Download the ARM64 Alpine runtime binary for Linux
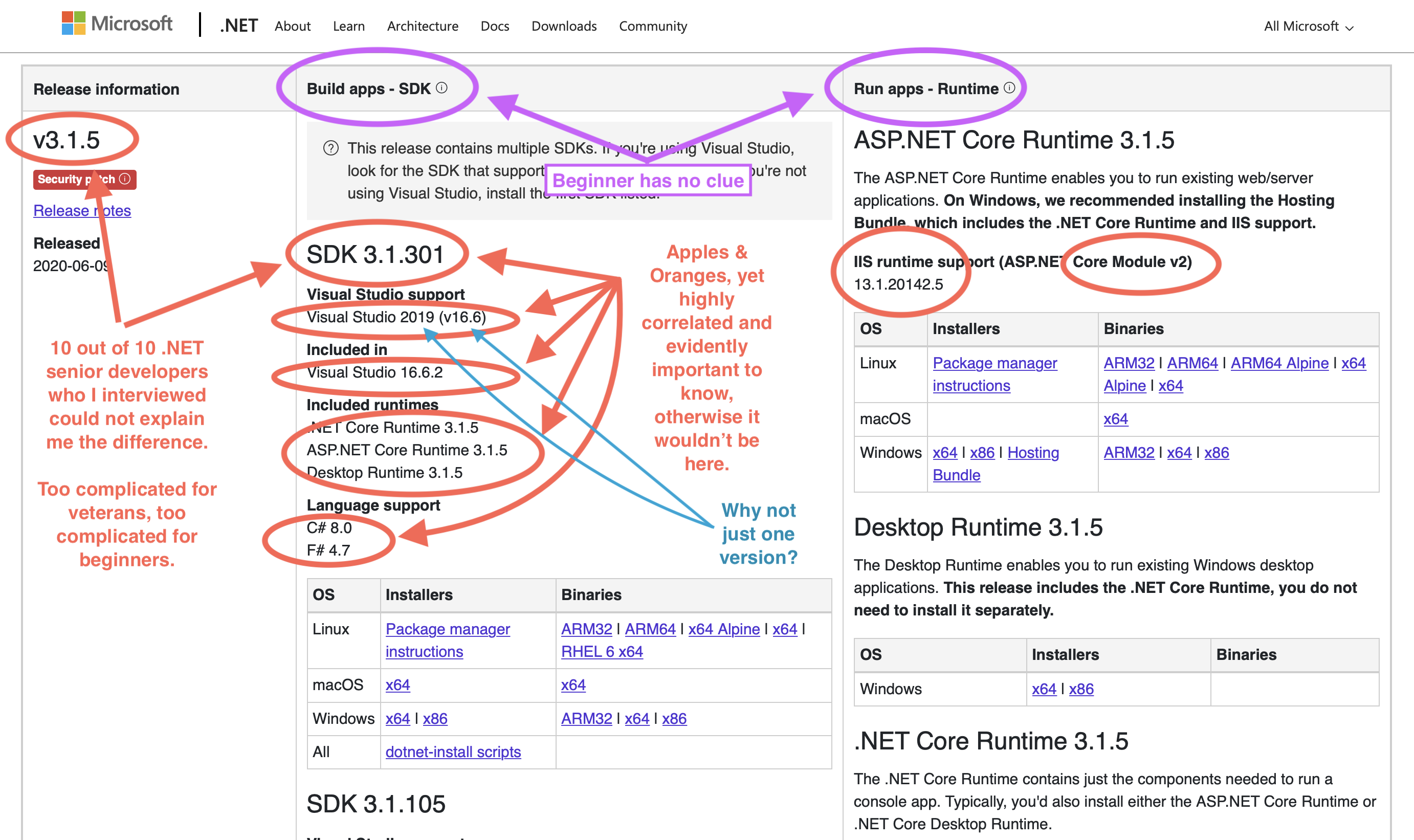Viewport: 1414px width, 840px height. pyautogui.click(x=1280, y=363)
